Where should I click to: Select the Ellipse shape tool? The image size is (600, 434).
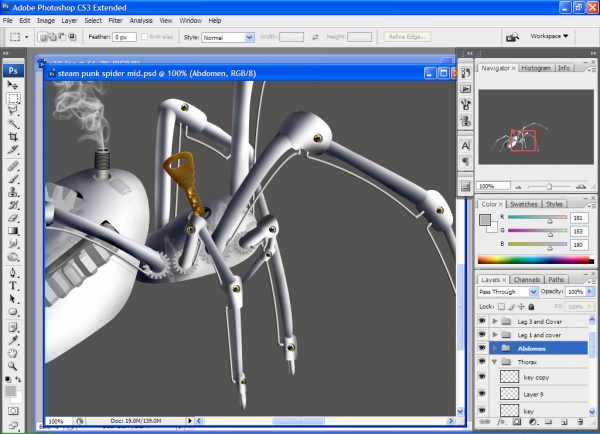pos(13,312)
